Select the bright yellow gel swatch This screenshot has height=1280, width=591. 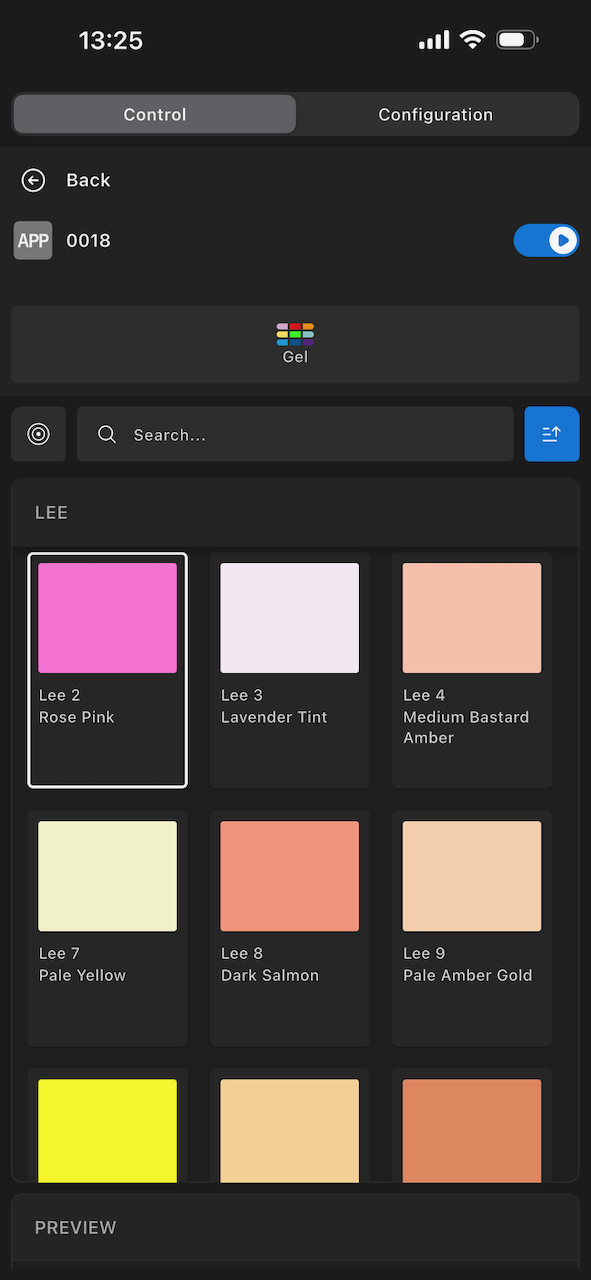[108, 1130]
